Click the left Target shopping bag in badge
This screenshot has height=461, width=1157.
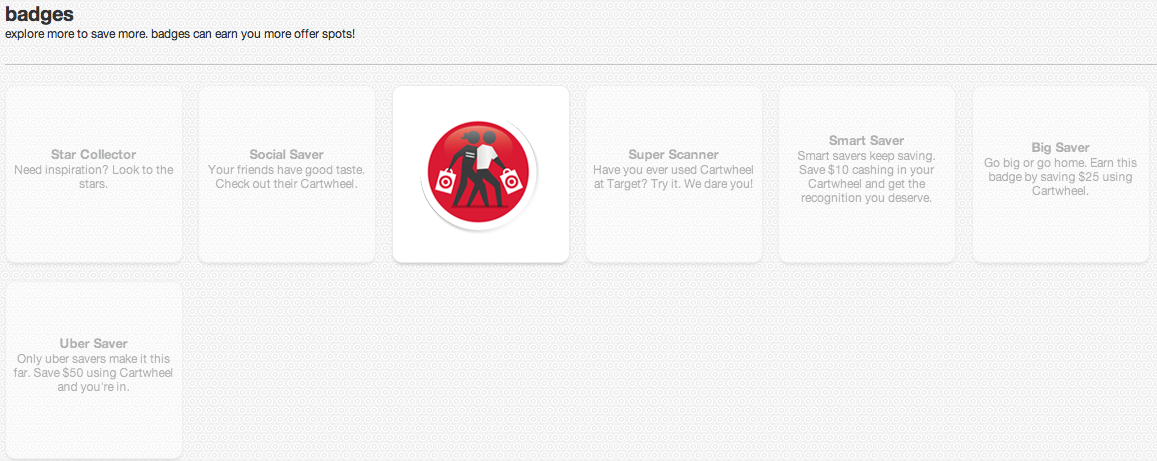point(446,181)
